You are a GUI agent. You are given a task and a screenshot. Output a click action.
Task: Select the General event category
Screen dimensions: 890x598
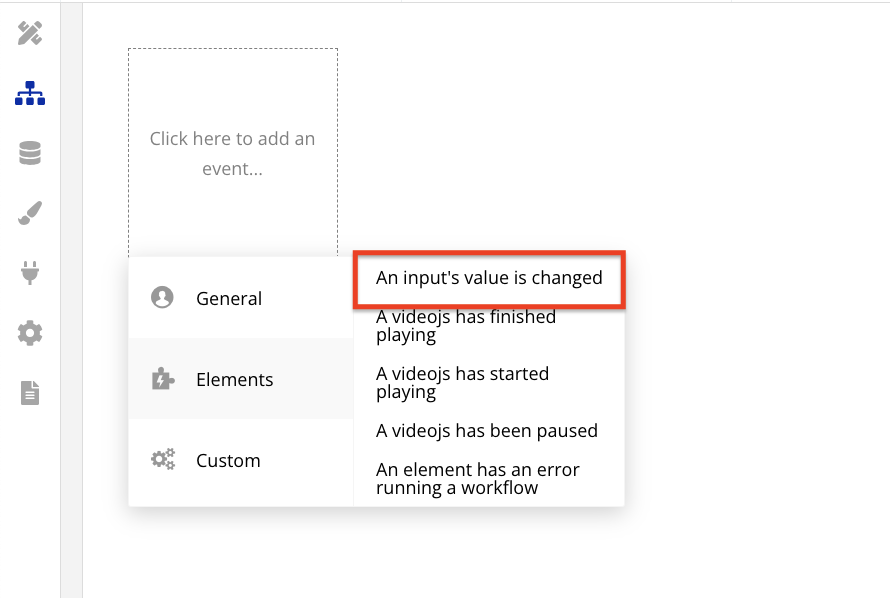[x=241, y=298]
